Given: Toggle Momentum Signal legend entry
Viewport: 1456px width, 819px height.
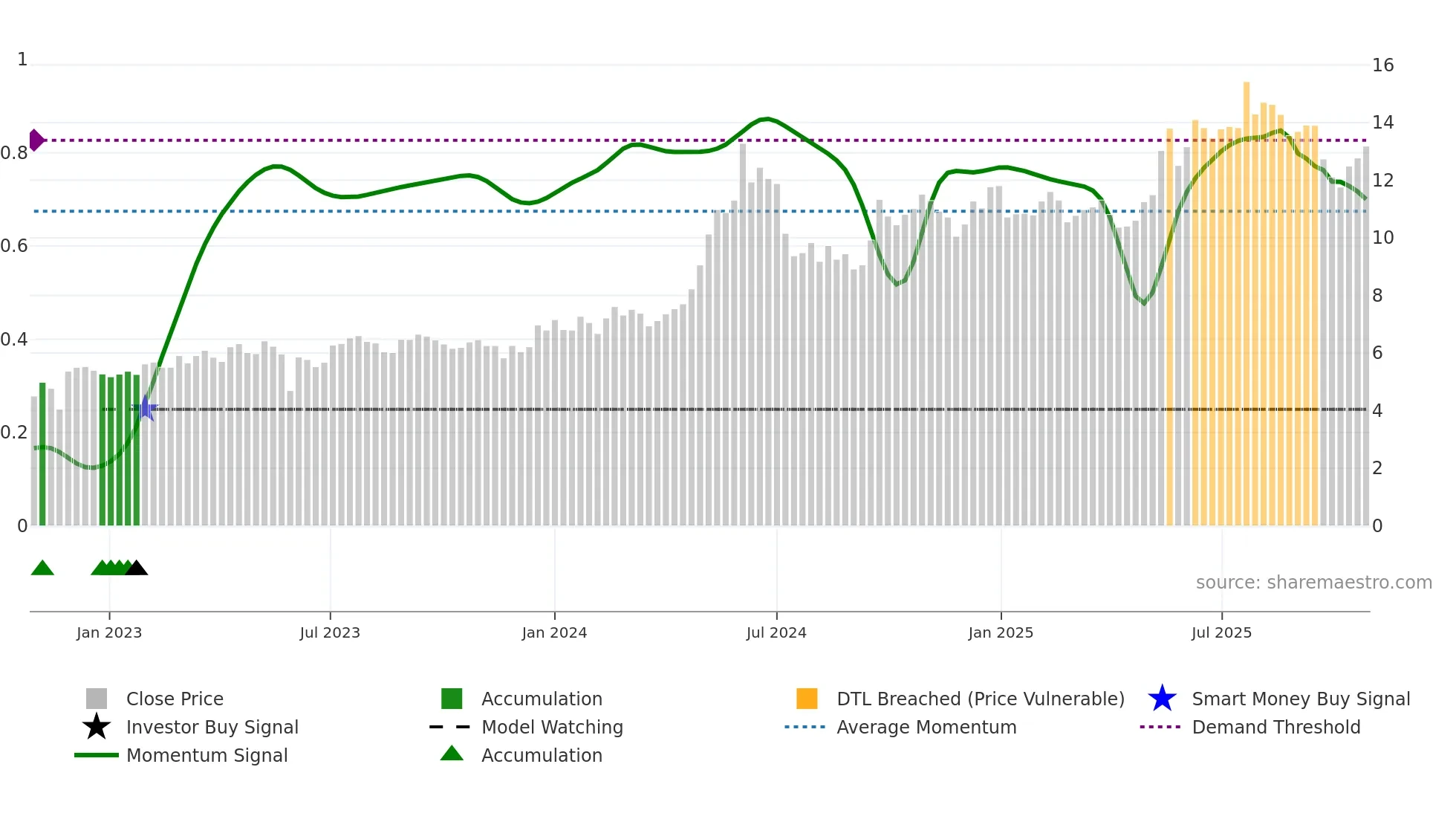Looking at the screenshot, I should (207, 755).
